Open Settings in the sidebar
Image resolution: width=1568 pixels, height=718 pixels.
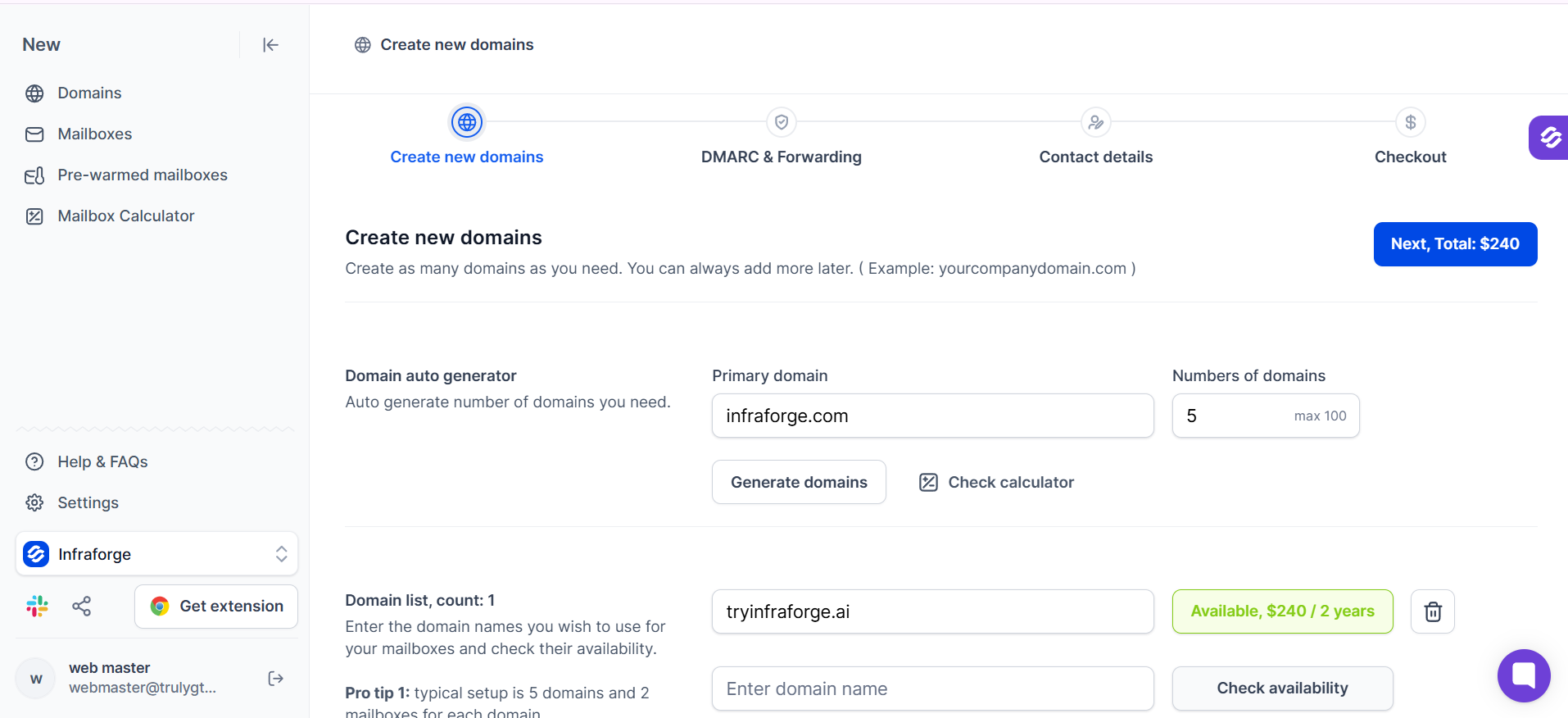click(88, 503)
